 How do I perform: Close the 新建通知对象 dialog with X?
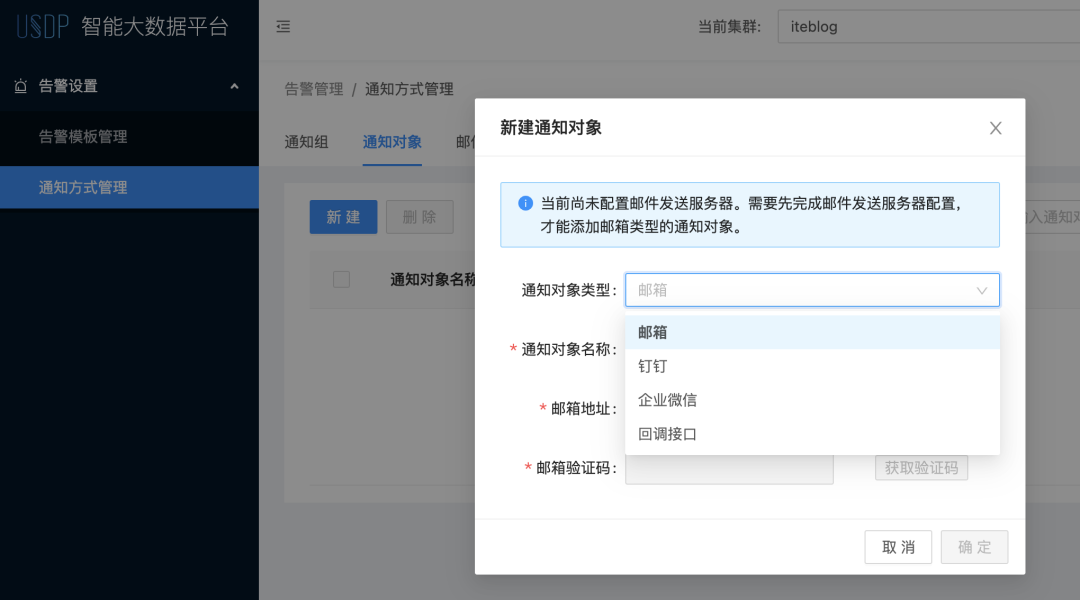(x=995, y=128)
